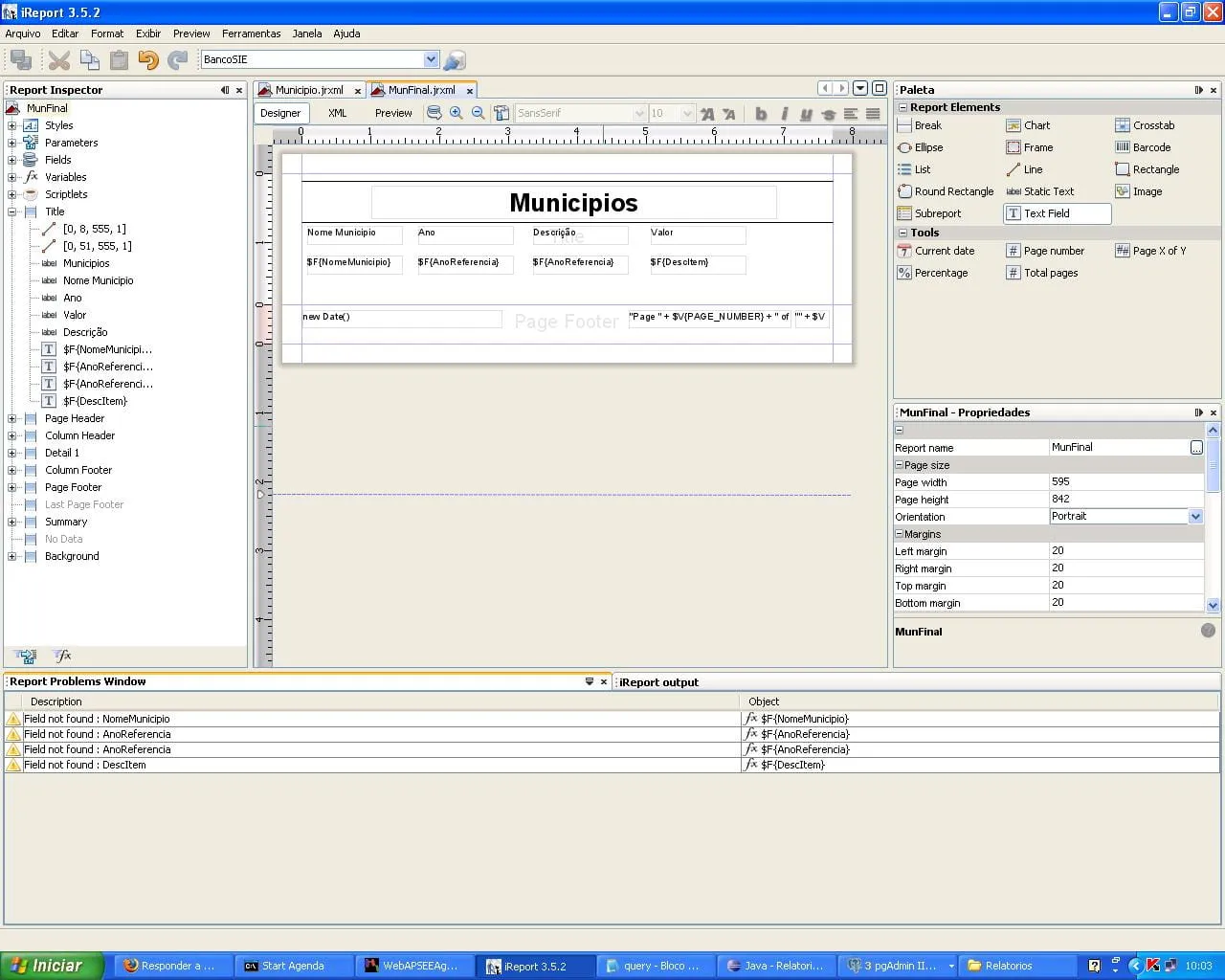The height and width of the screenshot is (980, 1225).
Task: Collapse the Report Elements section
Action: (902, 107)
